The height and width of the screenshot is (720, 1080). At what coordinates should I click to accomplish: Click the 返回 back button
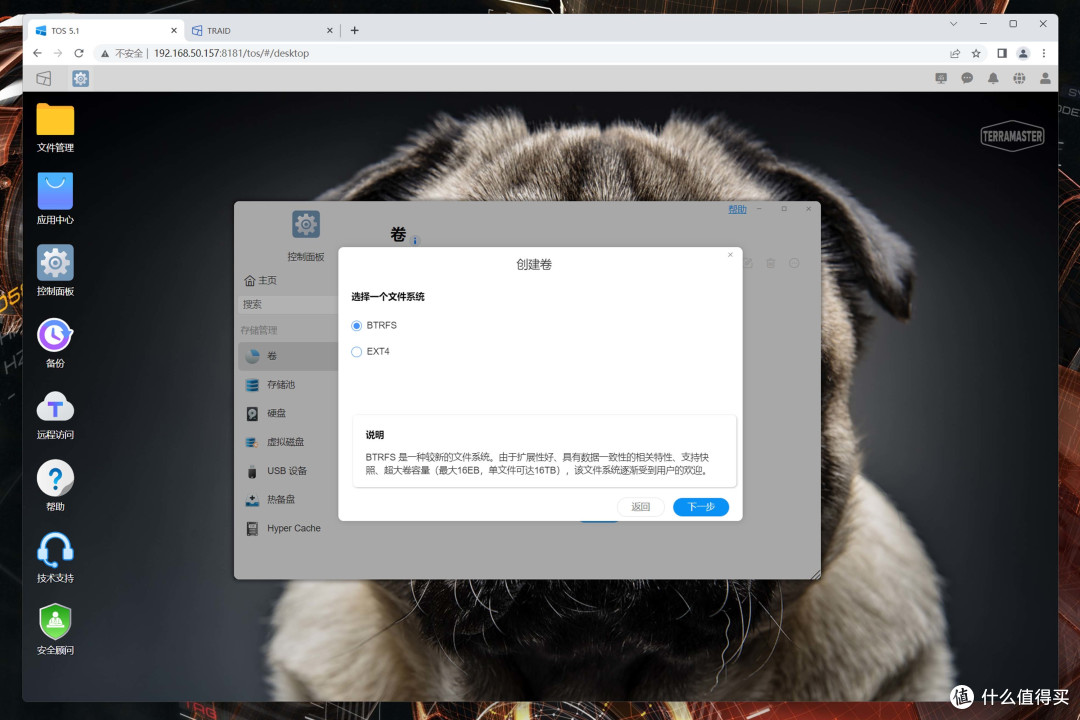click(x=641, y=506)
